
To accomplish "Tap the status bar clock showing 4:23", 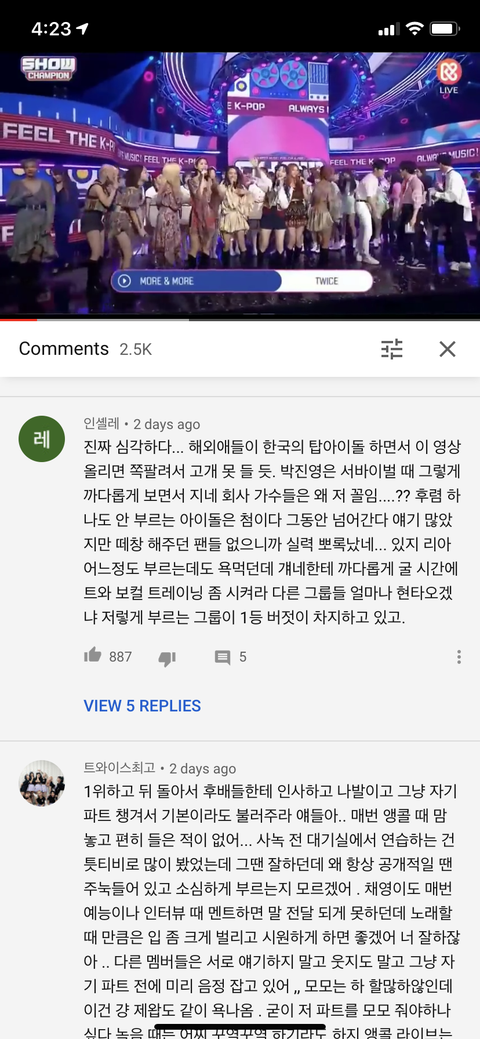I will tap(50, 29).
